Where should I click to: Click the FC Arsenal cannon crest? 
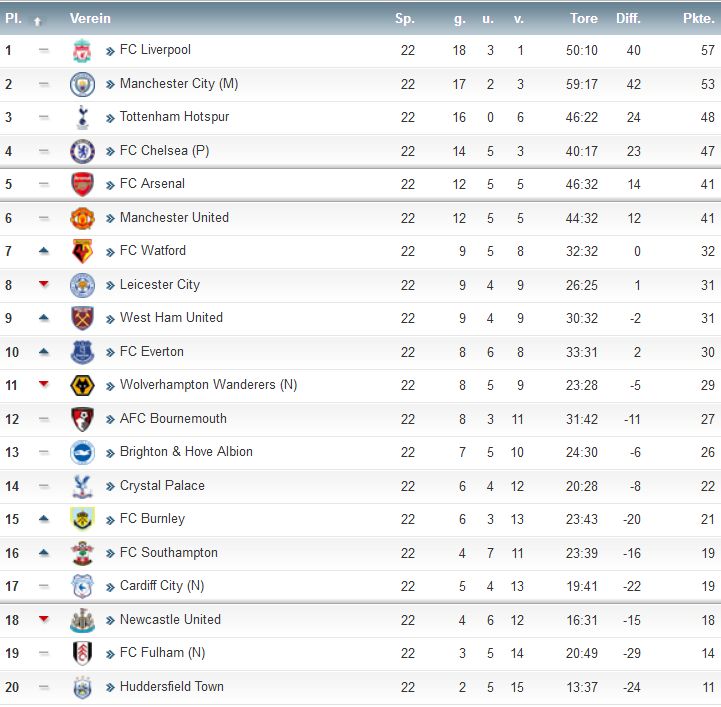tap(82, 184)
